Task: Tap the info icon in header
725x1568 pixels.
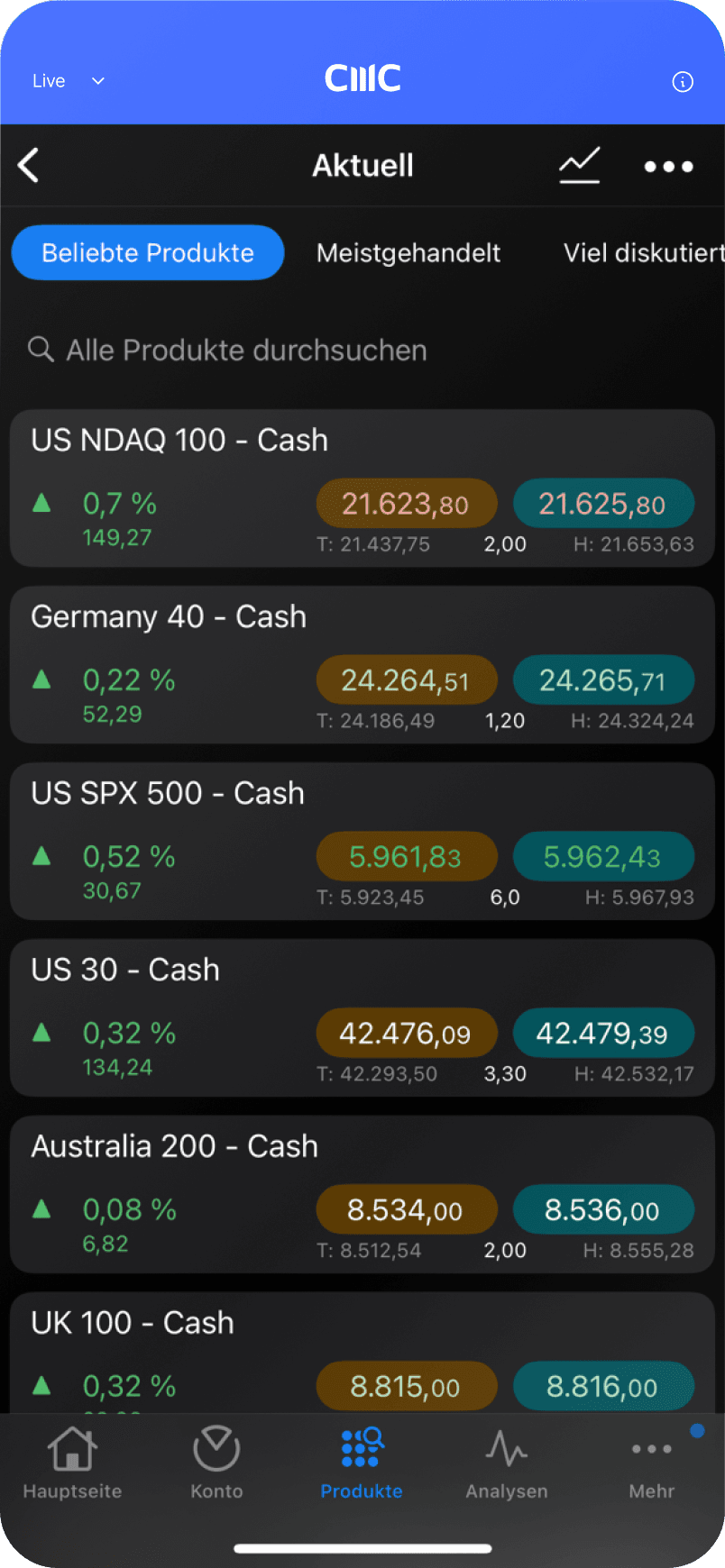Action: pyautogui.click(x=683, y=82)
